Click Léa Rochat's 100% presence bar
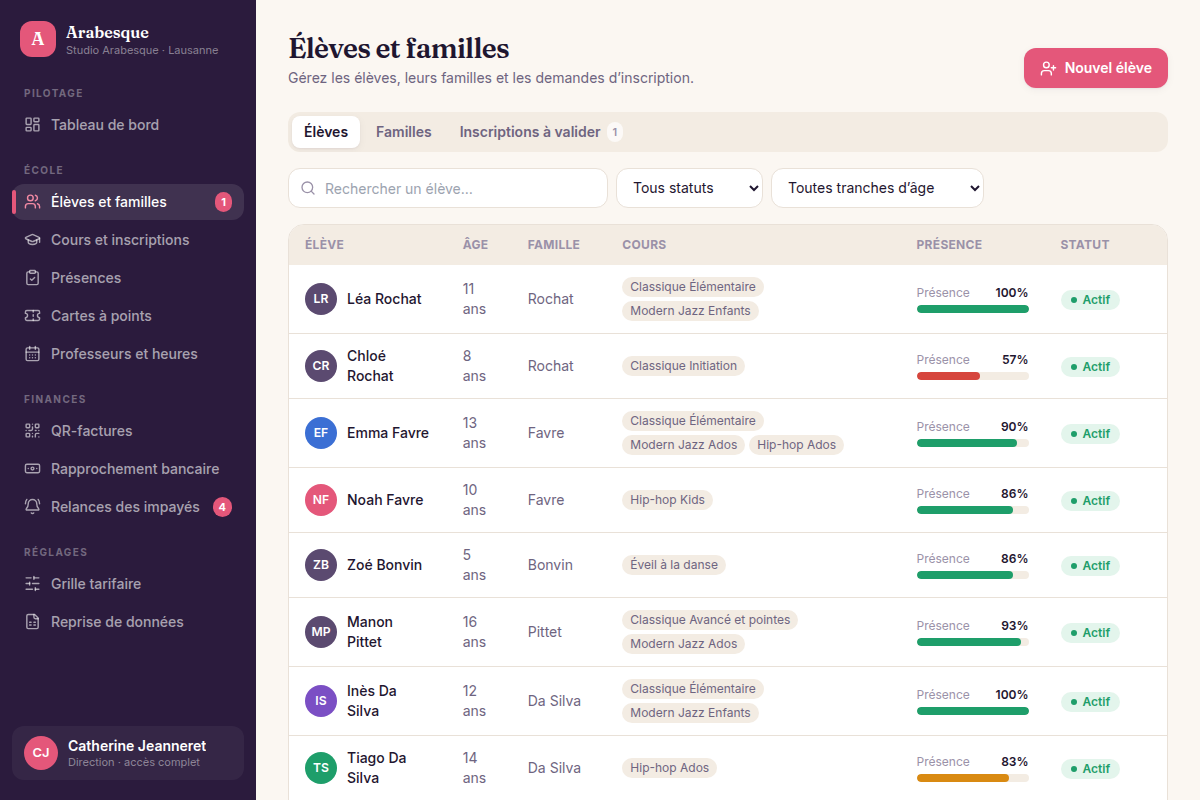Viewport: 1200px width, 800px height. 973,309
